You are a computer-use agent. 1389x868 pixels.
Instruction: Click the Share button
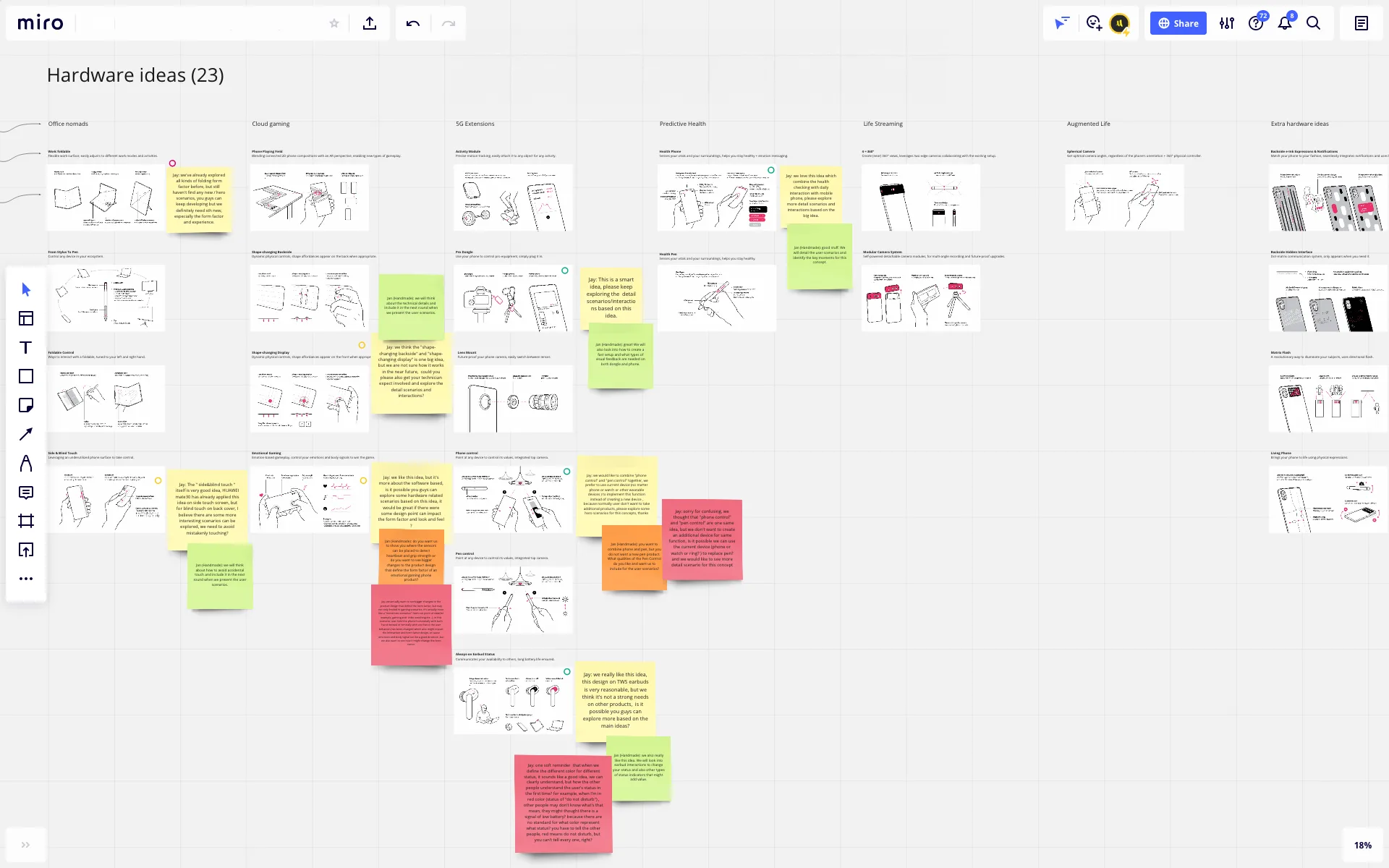click(1178, 23)
